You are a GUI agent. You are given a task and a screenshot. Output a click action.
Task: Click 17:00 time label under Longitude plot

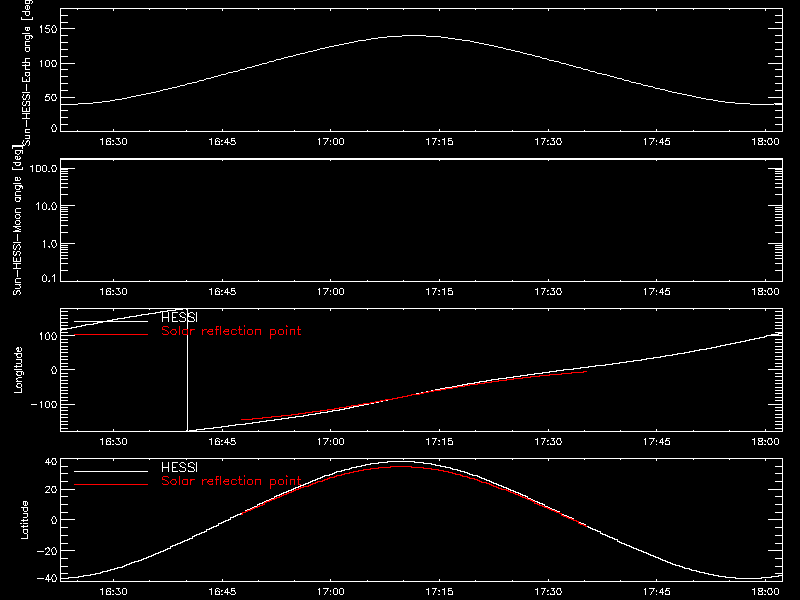coord(331,442)
